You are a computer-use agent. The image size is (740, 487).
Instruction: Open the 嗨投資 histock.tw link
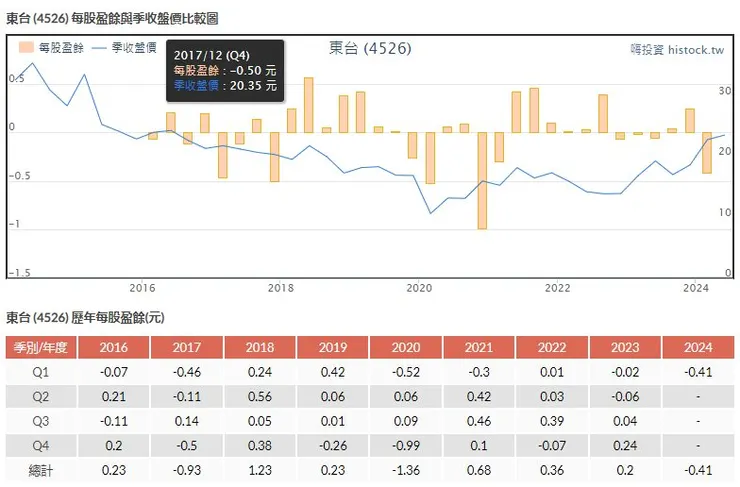(x=676, y=49)
